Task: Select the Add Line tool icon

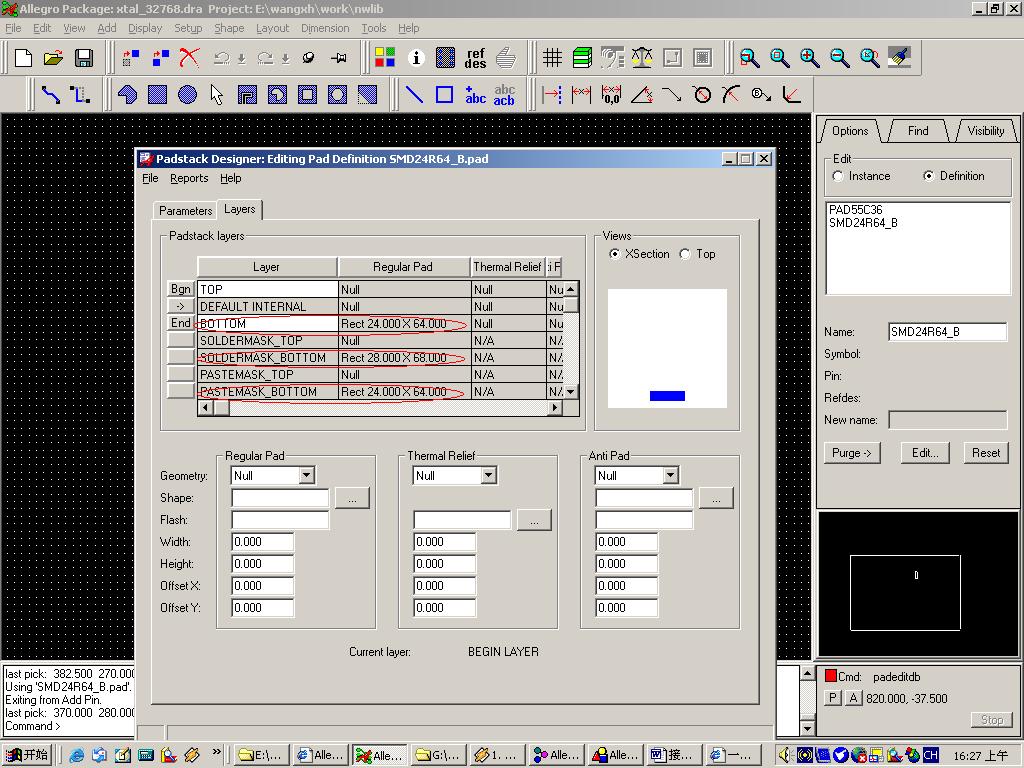Action: point(414,95)
